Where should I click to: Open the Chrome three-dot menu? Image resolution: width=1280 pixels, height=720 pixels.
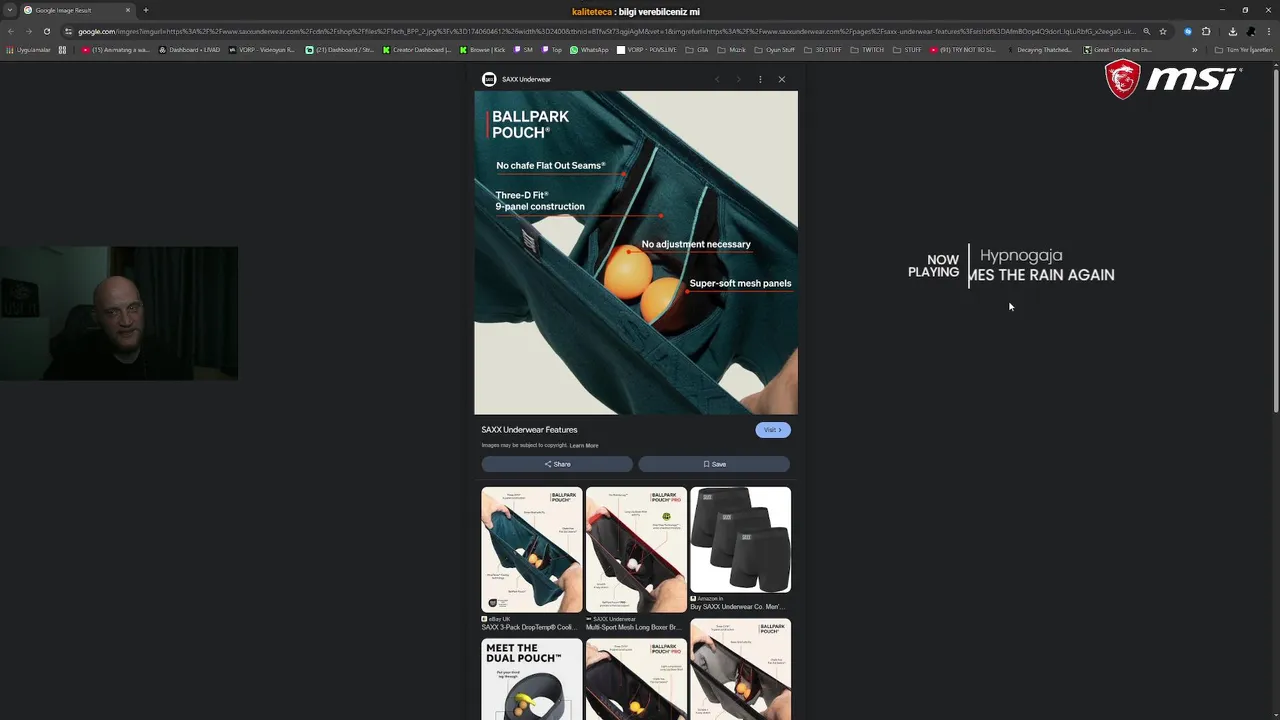(1268, 31)
